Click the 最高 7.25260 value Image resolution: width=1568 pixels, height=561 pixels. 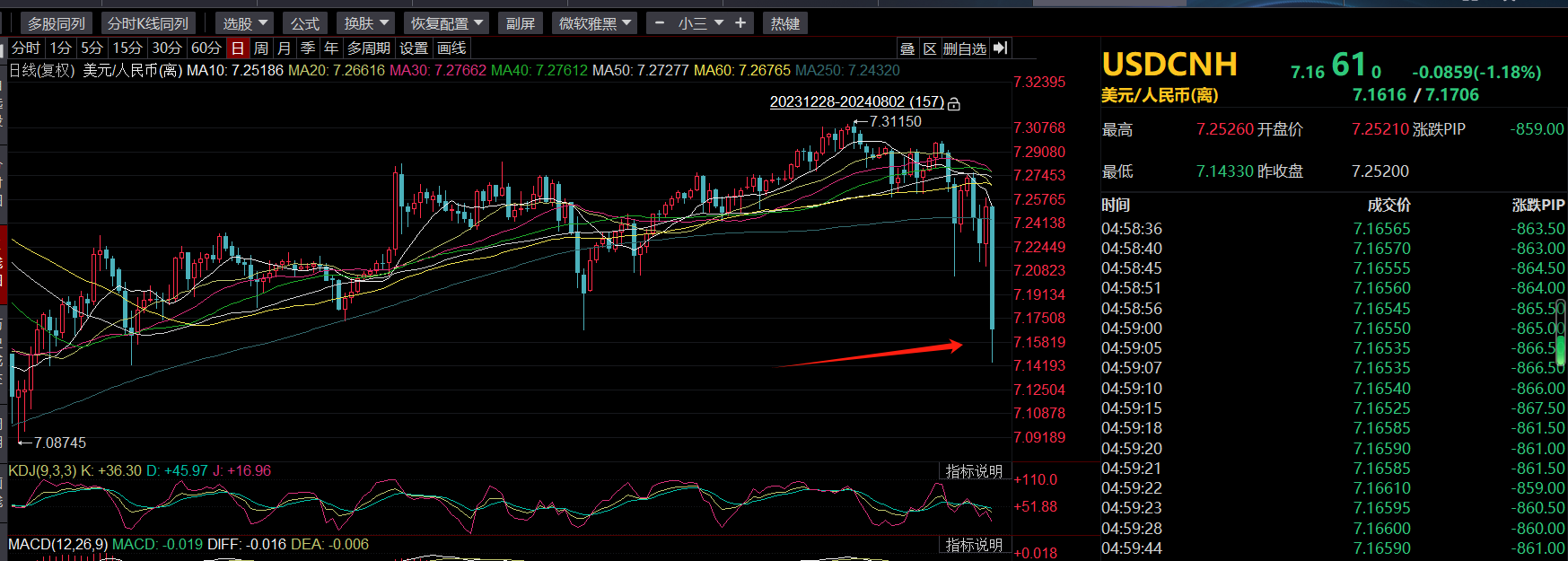click(1225, 129)
